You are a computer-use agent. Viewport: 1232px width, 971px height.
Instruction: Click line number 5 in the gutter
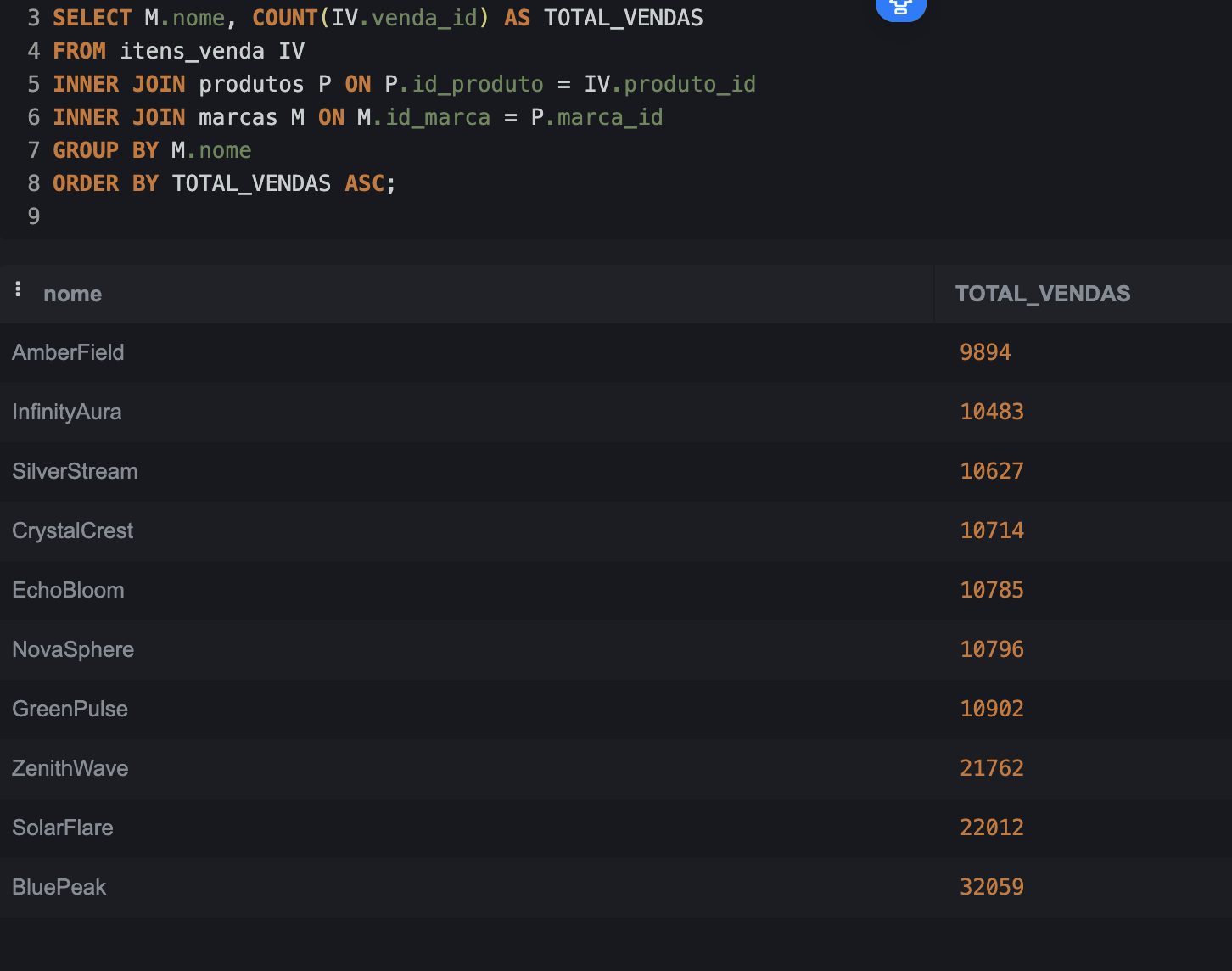coord(34,84)
